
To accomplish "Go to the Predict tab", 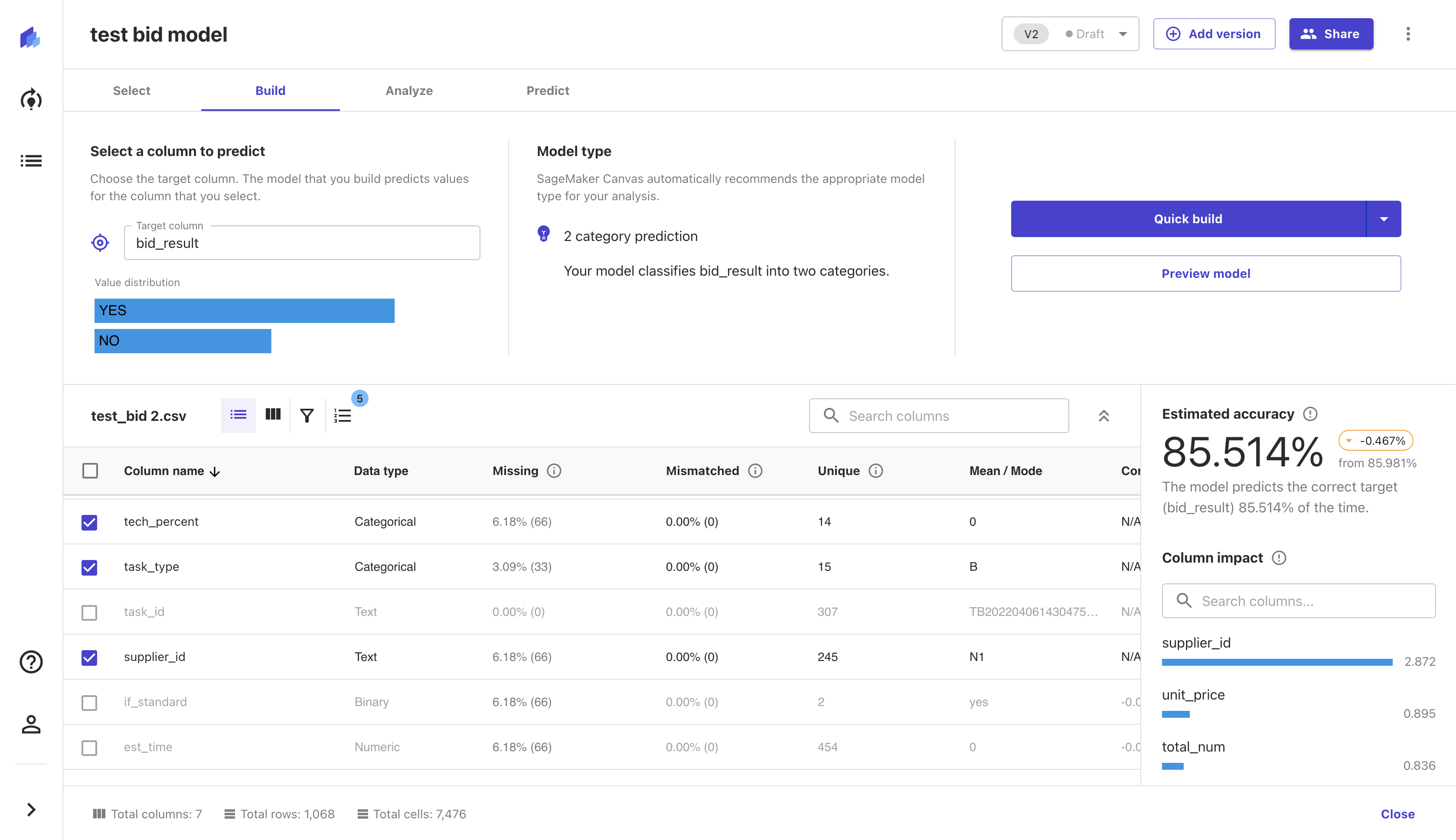I will (x=548, y=91).
